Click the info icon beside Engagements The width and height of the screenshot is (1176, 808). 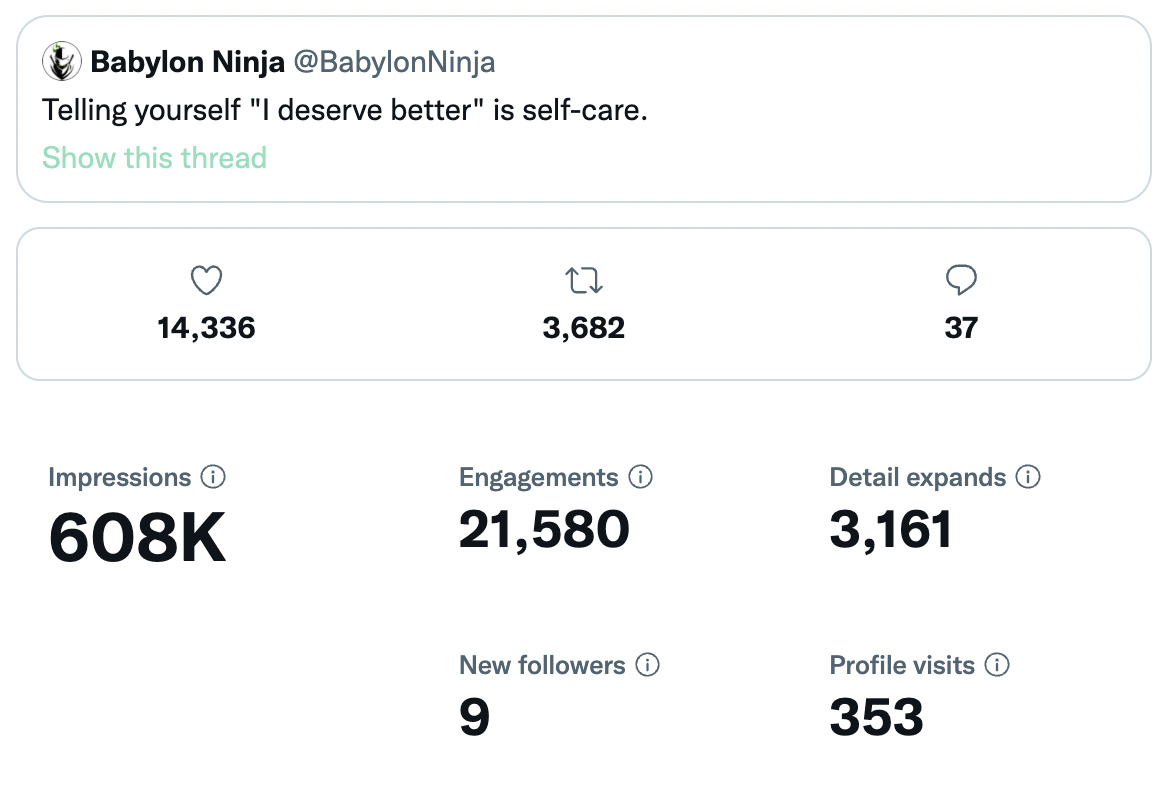pyautogui.click(x=640, y=477)
